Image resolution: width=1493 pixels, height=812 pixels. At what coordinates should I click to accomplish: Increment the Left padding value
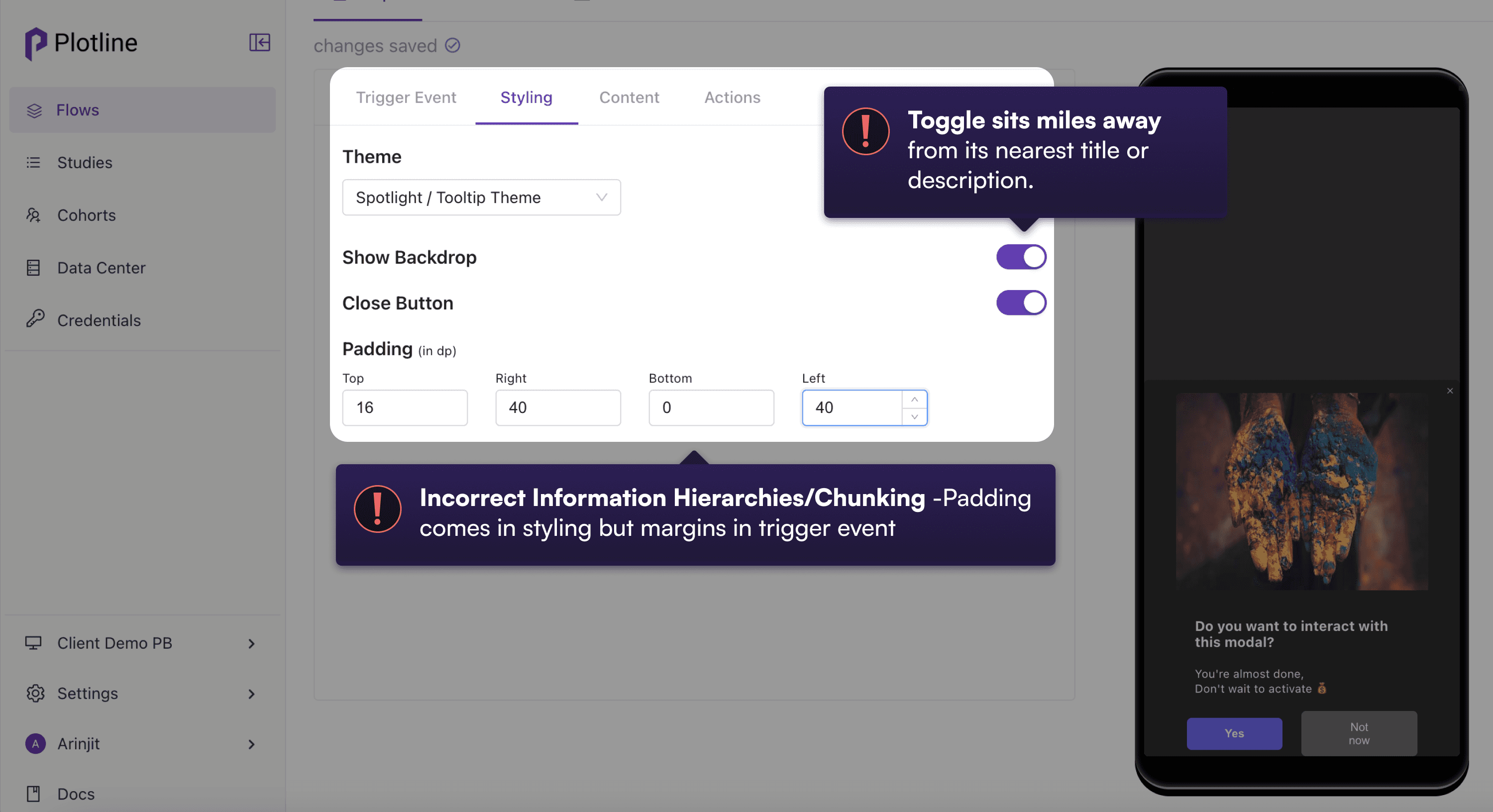coord(914,400)
